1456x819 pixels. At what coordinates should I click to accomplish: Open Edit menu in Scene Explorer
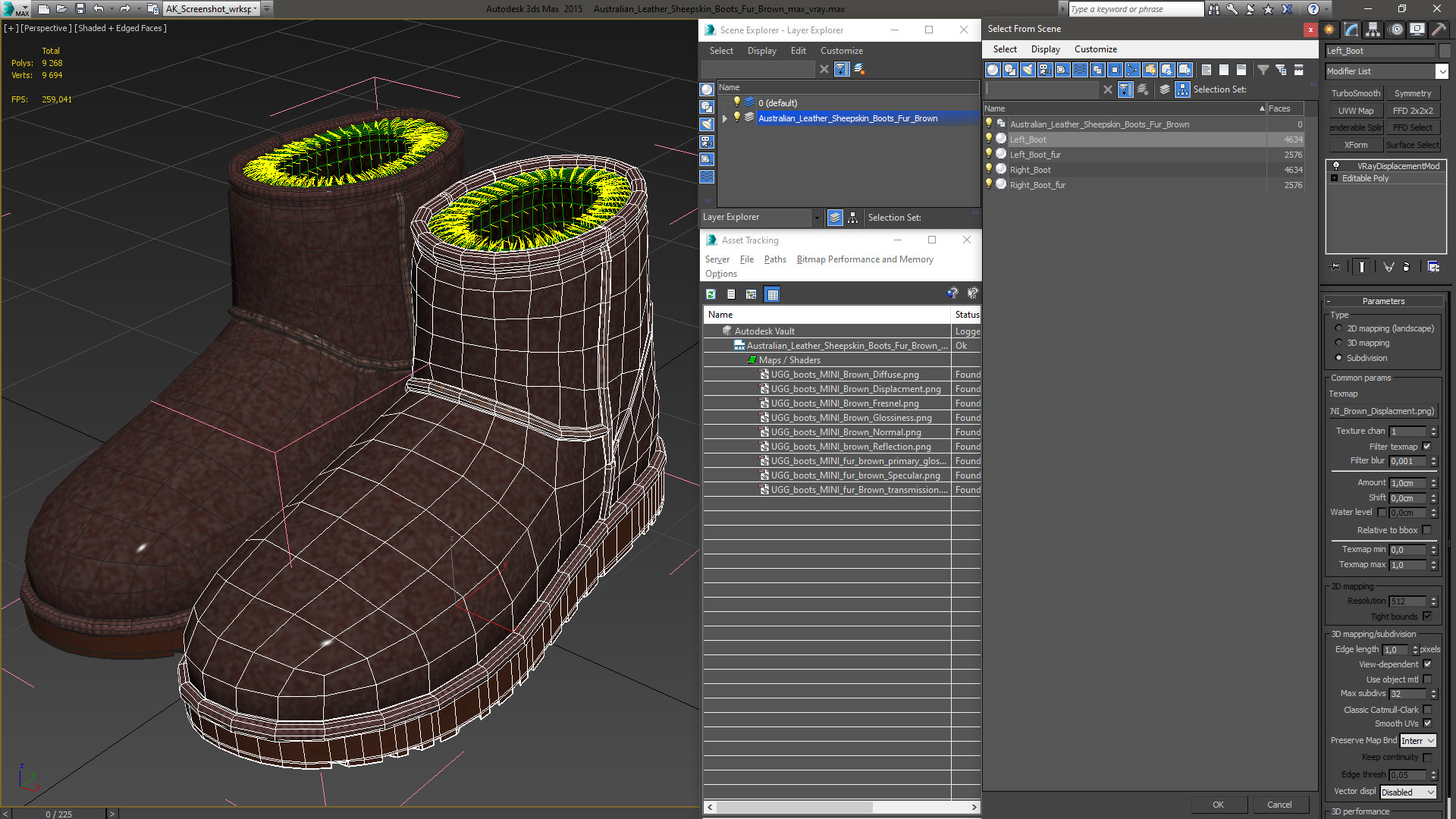click(x=798, y=51)
